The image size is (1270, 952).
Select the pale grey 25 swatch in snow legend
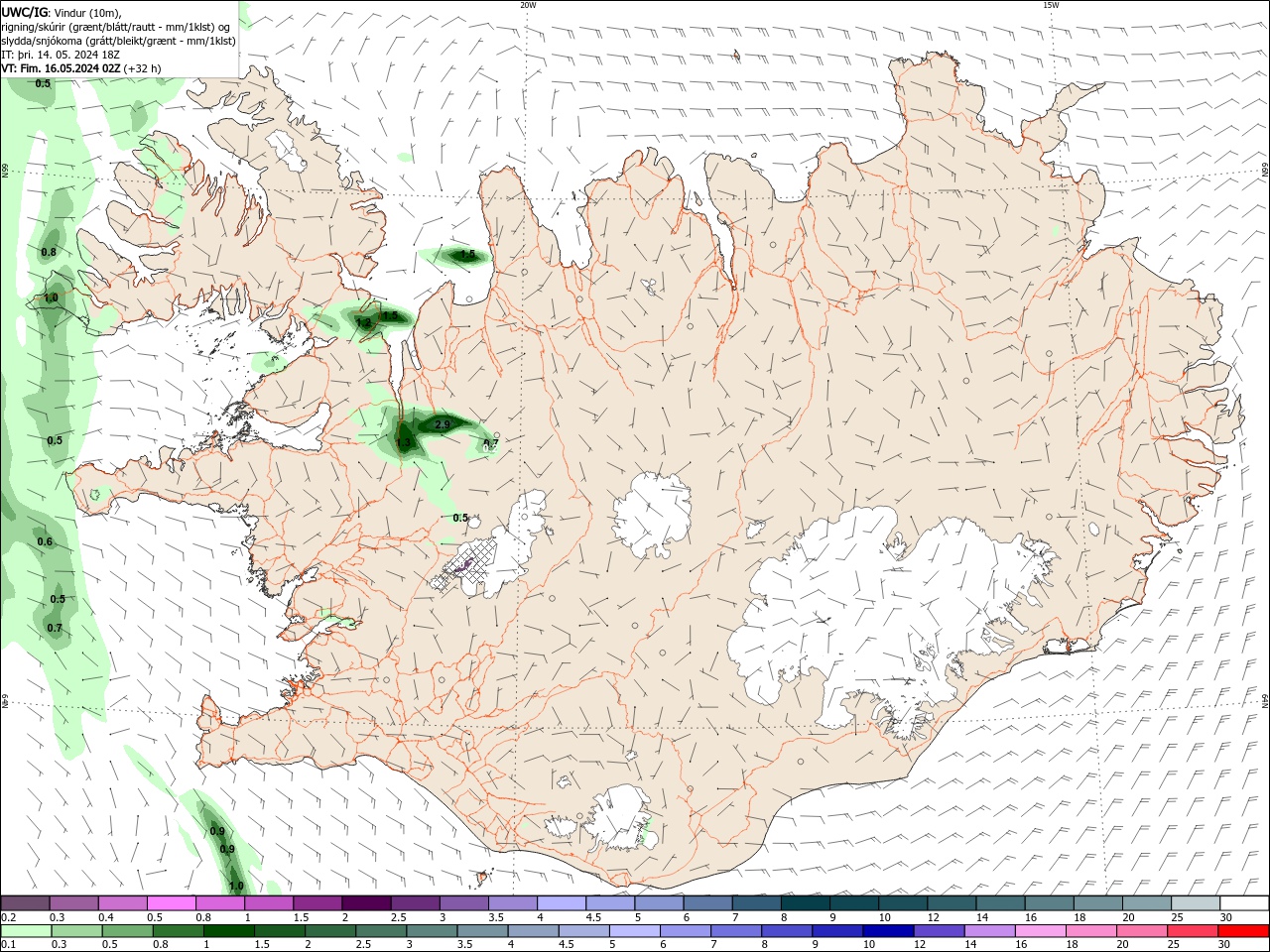coord(1196,902)
